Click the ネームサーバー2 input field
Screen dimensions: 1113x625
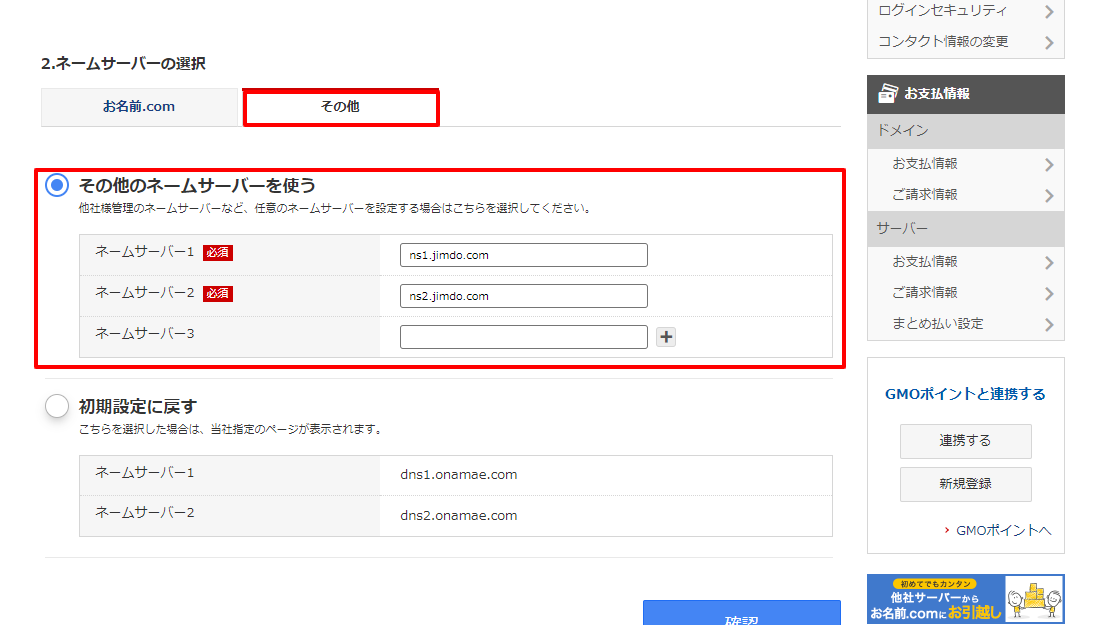click(x=523, y=296)
